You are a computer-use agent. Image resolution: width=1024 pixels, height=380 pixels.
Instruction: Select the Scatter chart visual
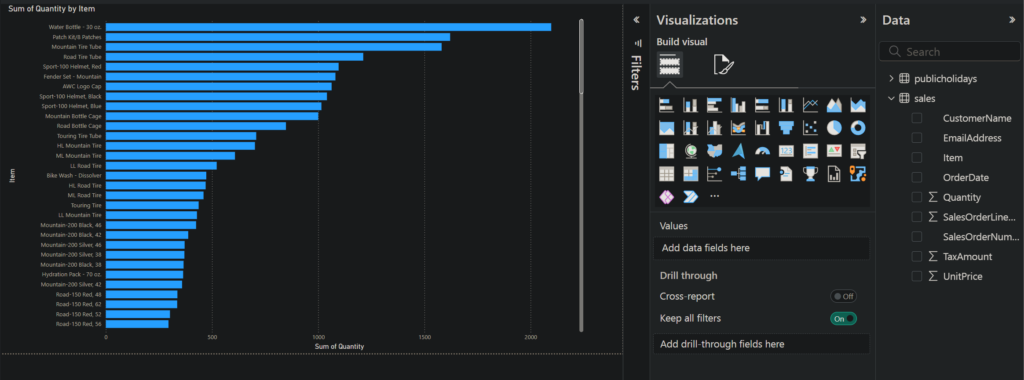(x=810, y=128)
